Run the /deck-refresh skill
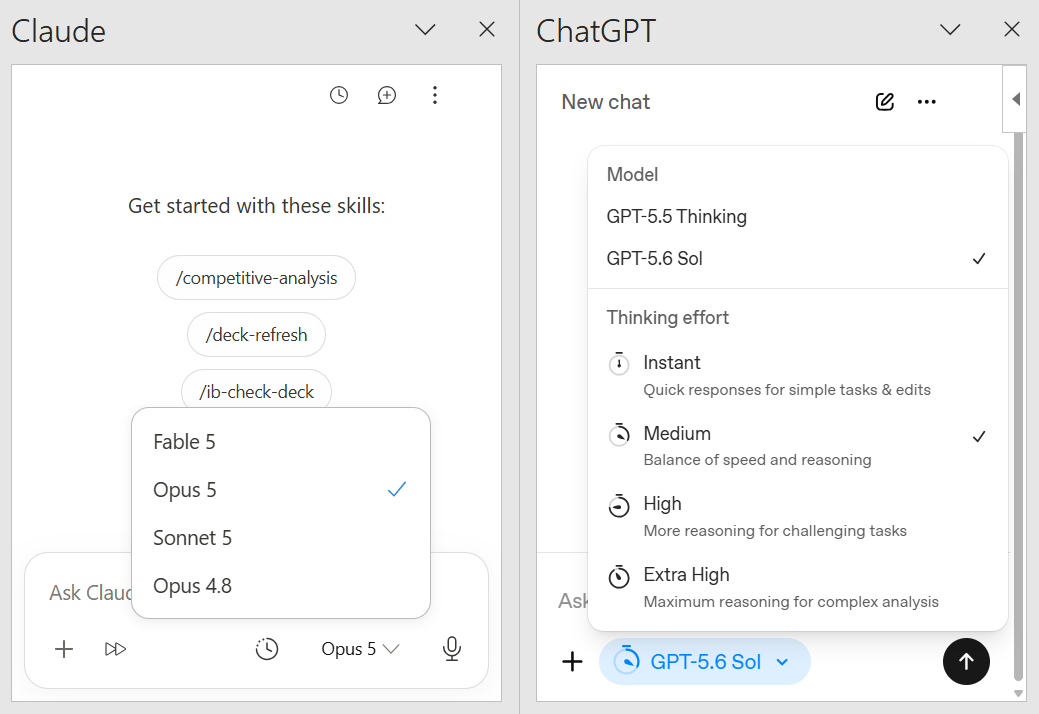This screenshot has width=1039, height=714. coord(256,334)
